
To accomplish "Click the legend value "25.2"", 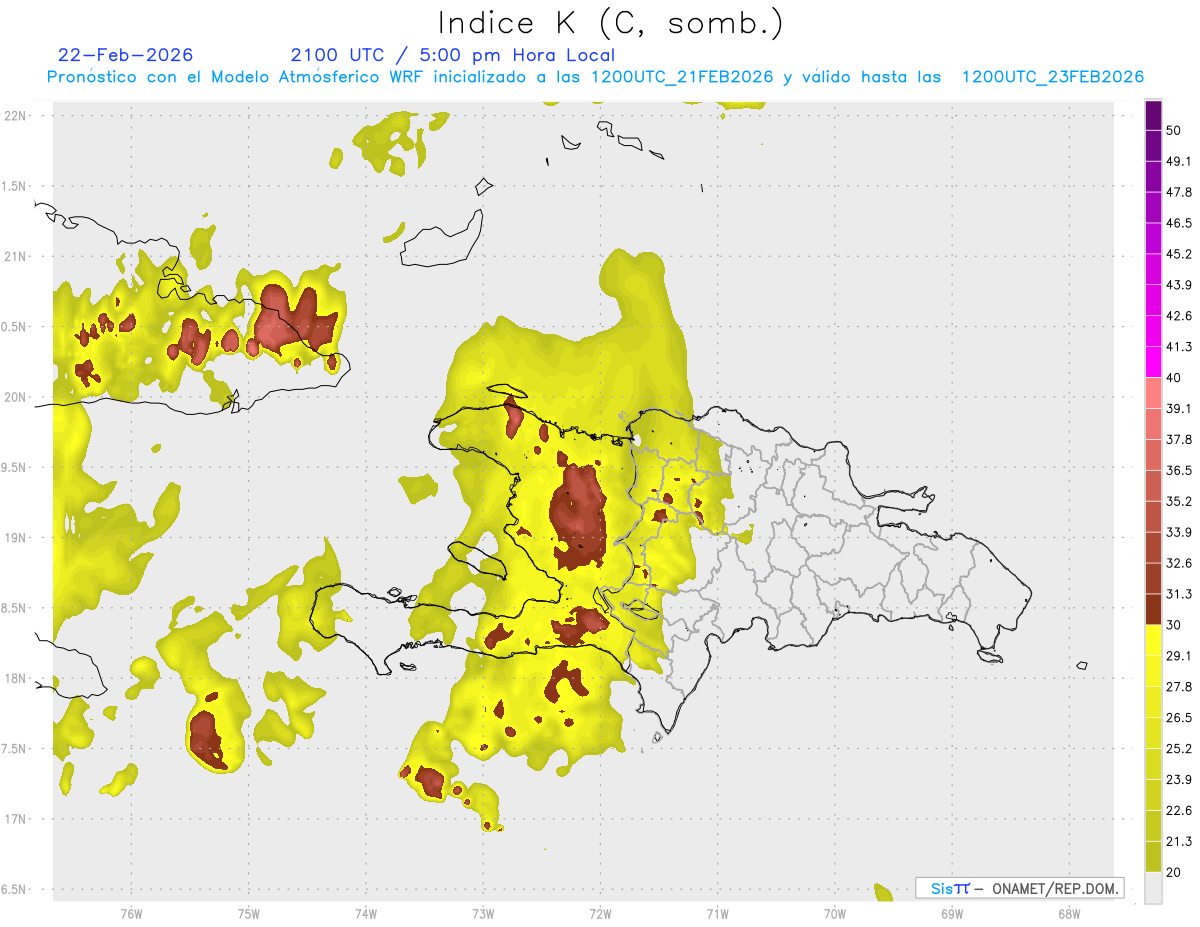I will coord(1179,749).
